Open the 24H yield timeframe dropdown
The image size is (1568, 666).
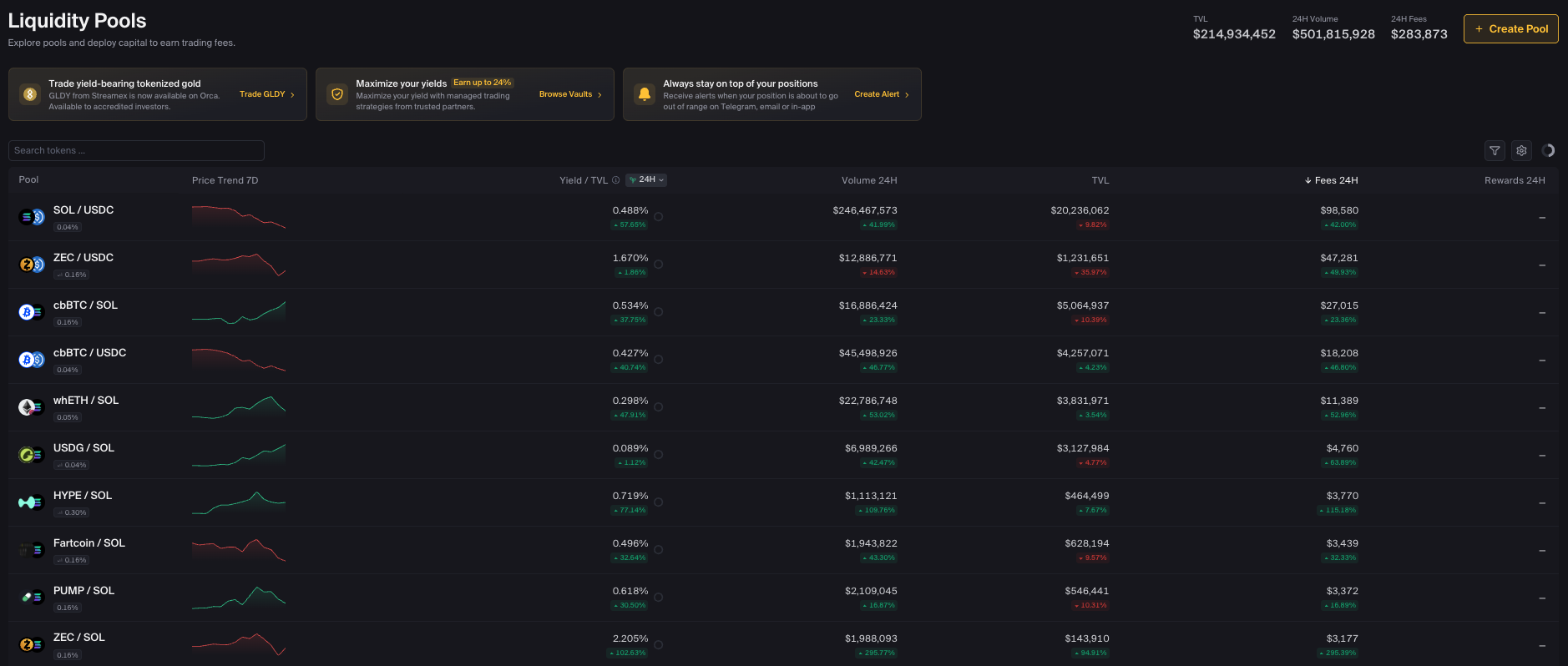[646, 180]
